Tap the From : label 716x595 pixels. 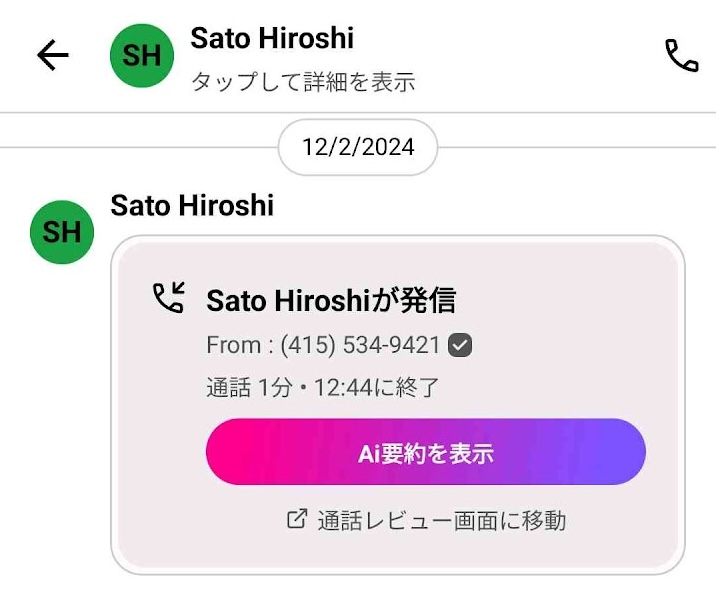pyautogui.click(x=240, y=345)
